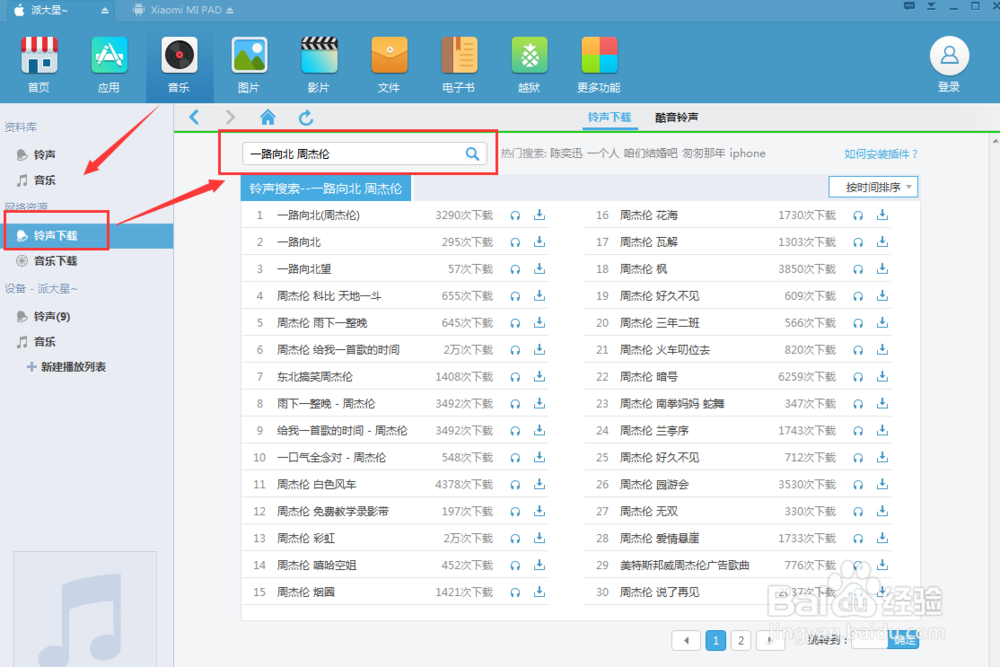Click the vertical scrollbar up arrow
This screenshot has width=1000, height=667.
point(996,141)
